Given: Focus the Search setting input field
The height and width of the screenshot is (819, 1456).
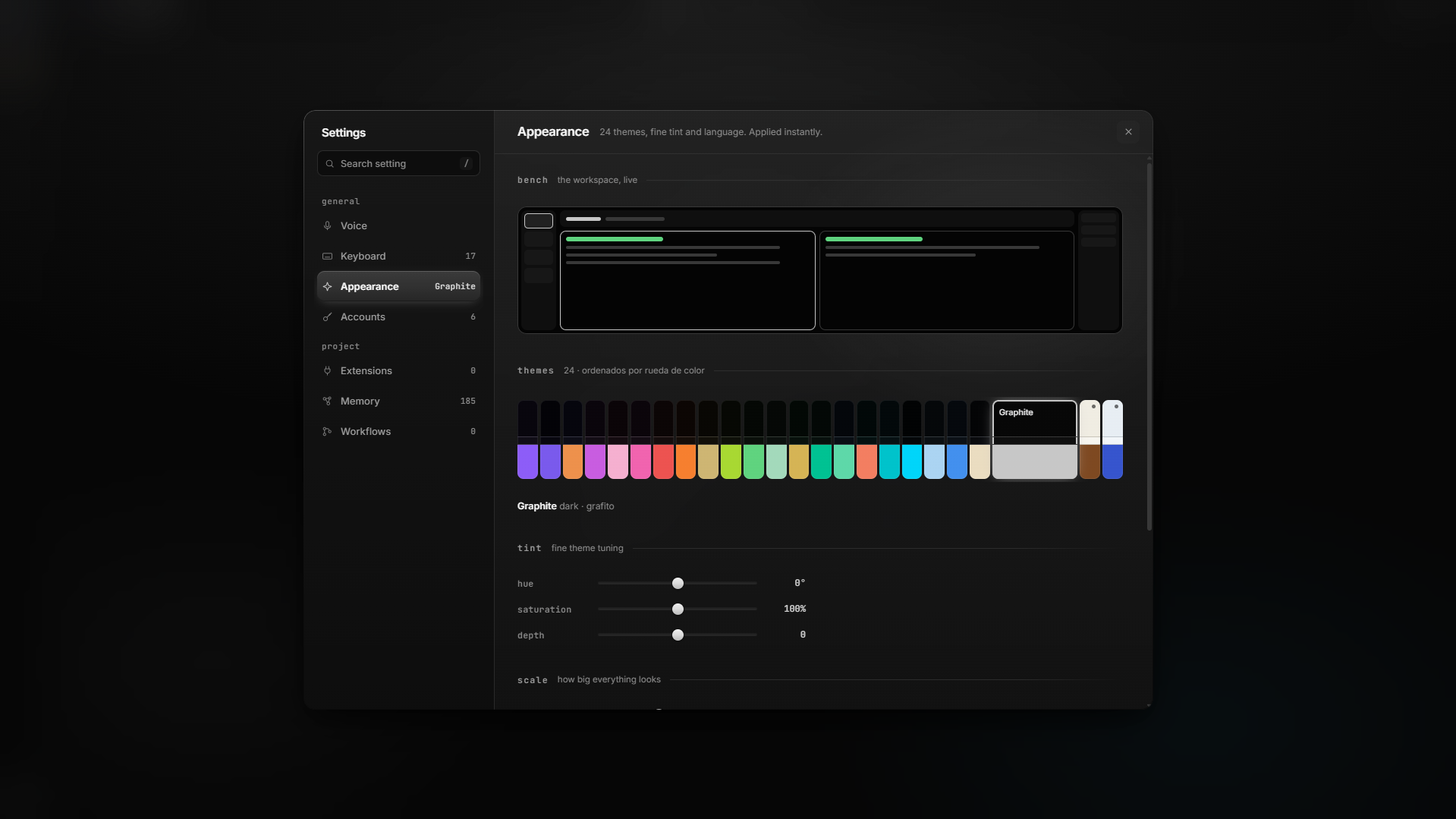Looking at the screenshot, I should click(x=398, y=163).
